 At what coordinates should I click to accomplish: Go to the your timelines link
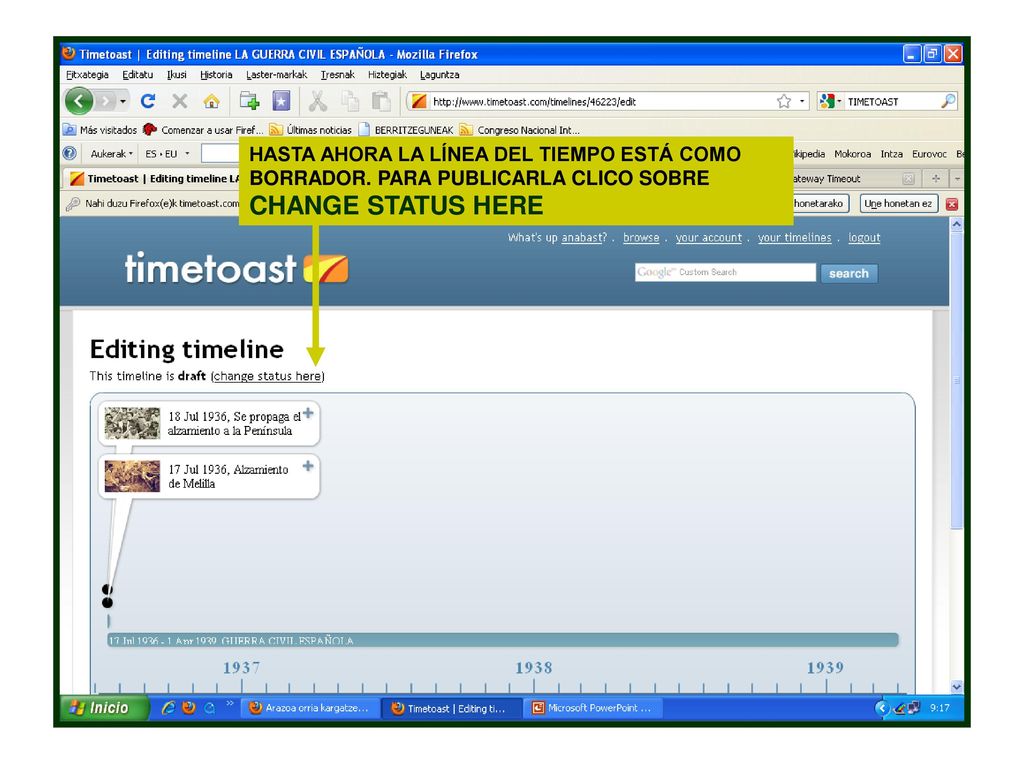(795, 238)
